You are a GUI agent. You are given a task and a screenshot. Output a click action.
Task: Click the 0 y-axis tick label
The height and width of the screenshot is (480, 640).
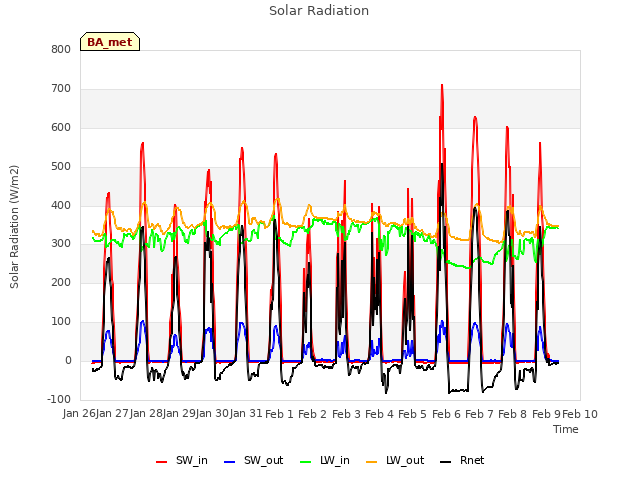(x=68, y=360)
